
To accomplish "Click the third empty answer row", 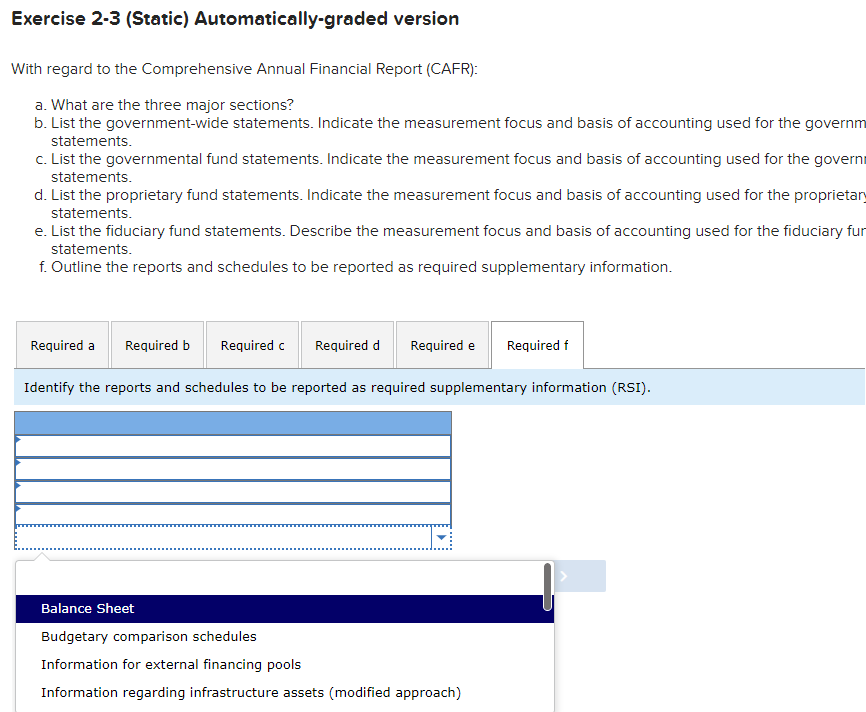I will pos(233,492).
